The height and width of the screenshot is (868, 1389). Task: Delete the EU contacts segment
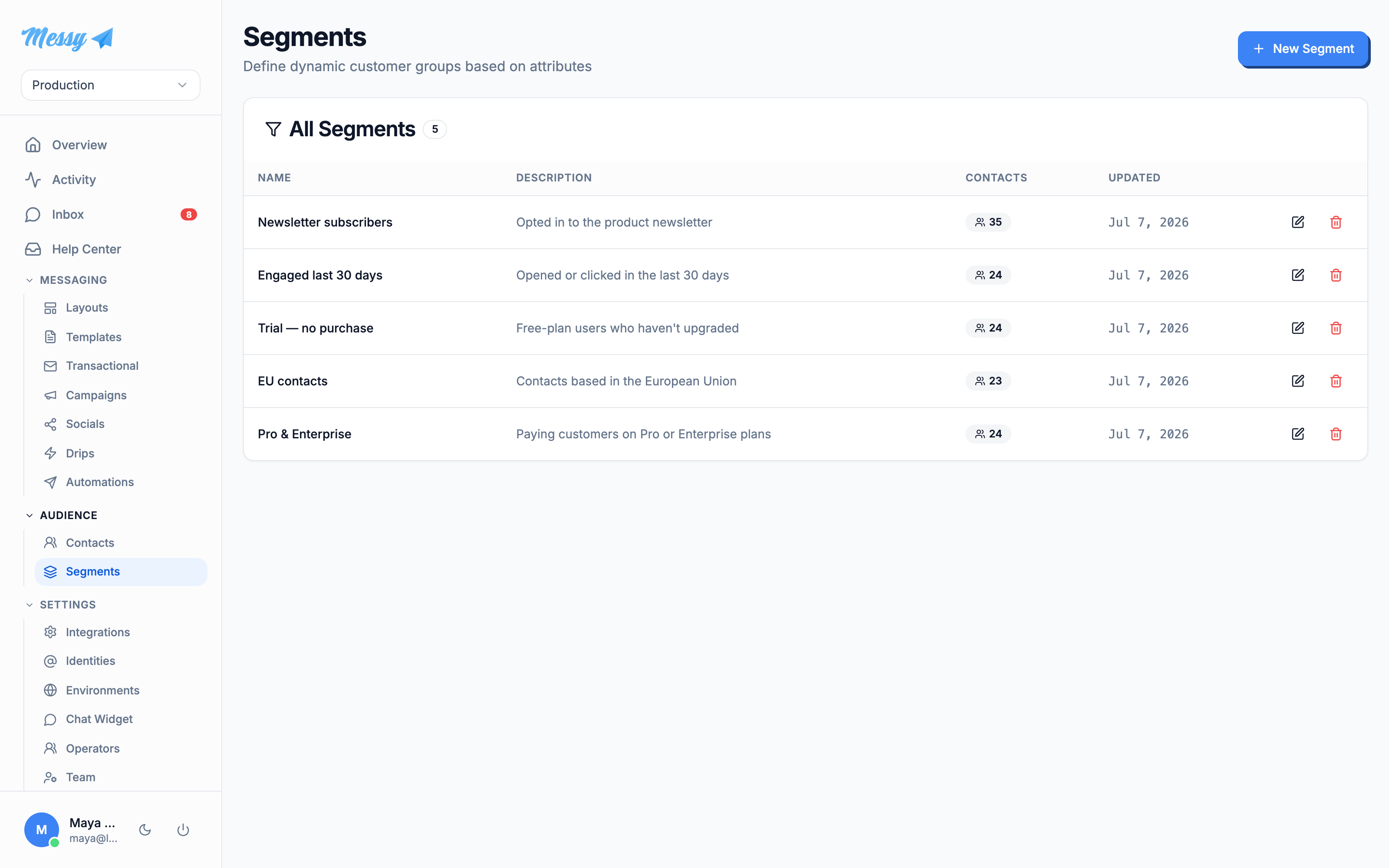(x=1336, y=381)
